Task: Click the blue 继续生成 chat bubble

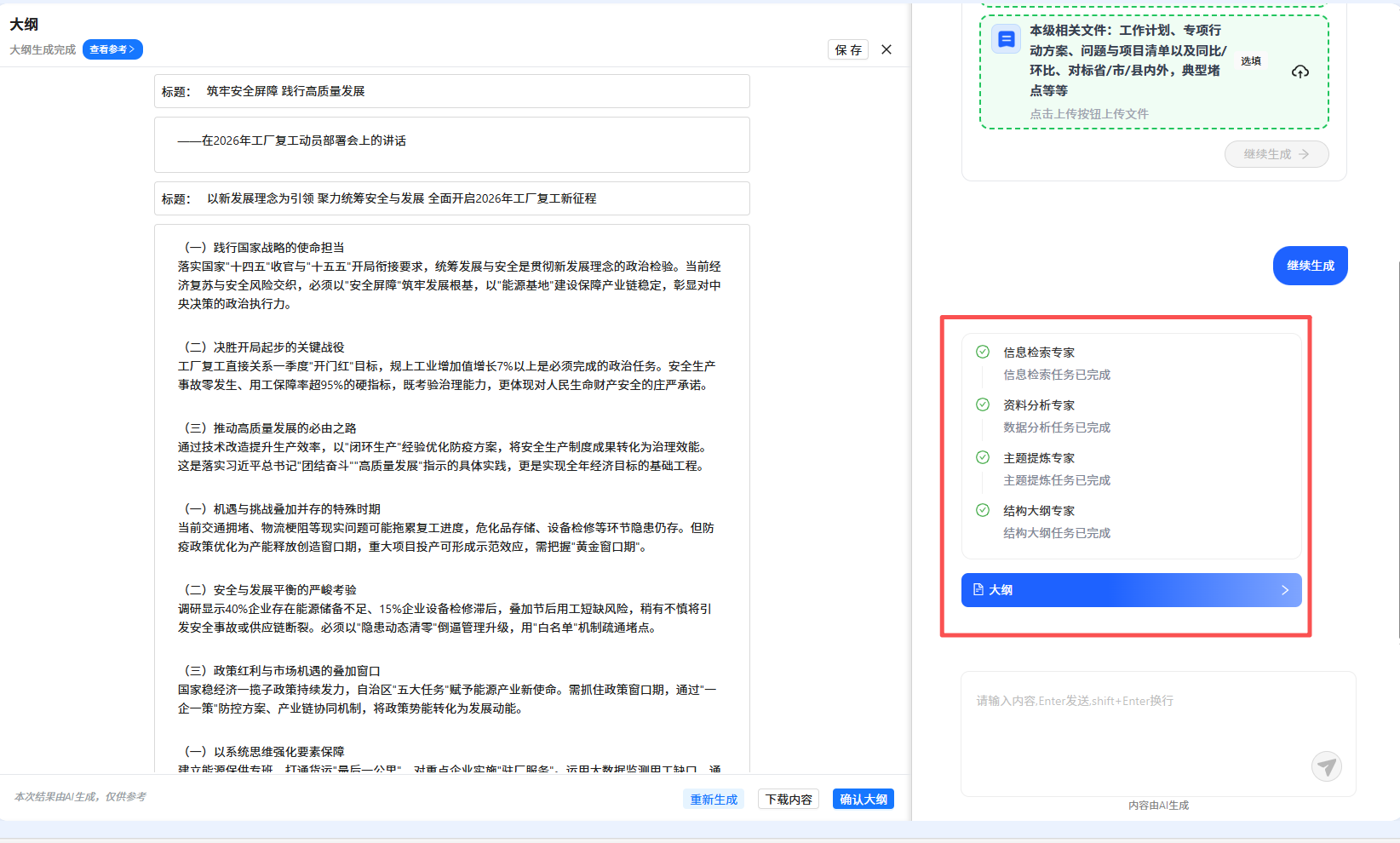Action: [1310, 266]
